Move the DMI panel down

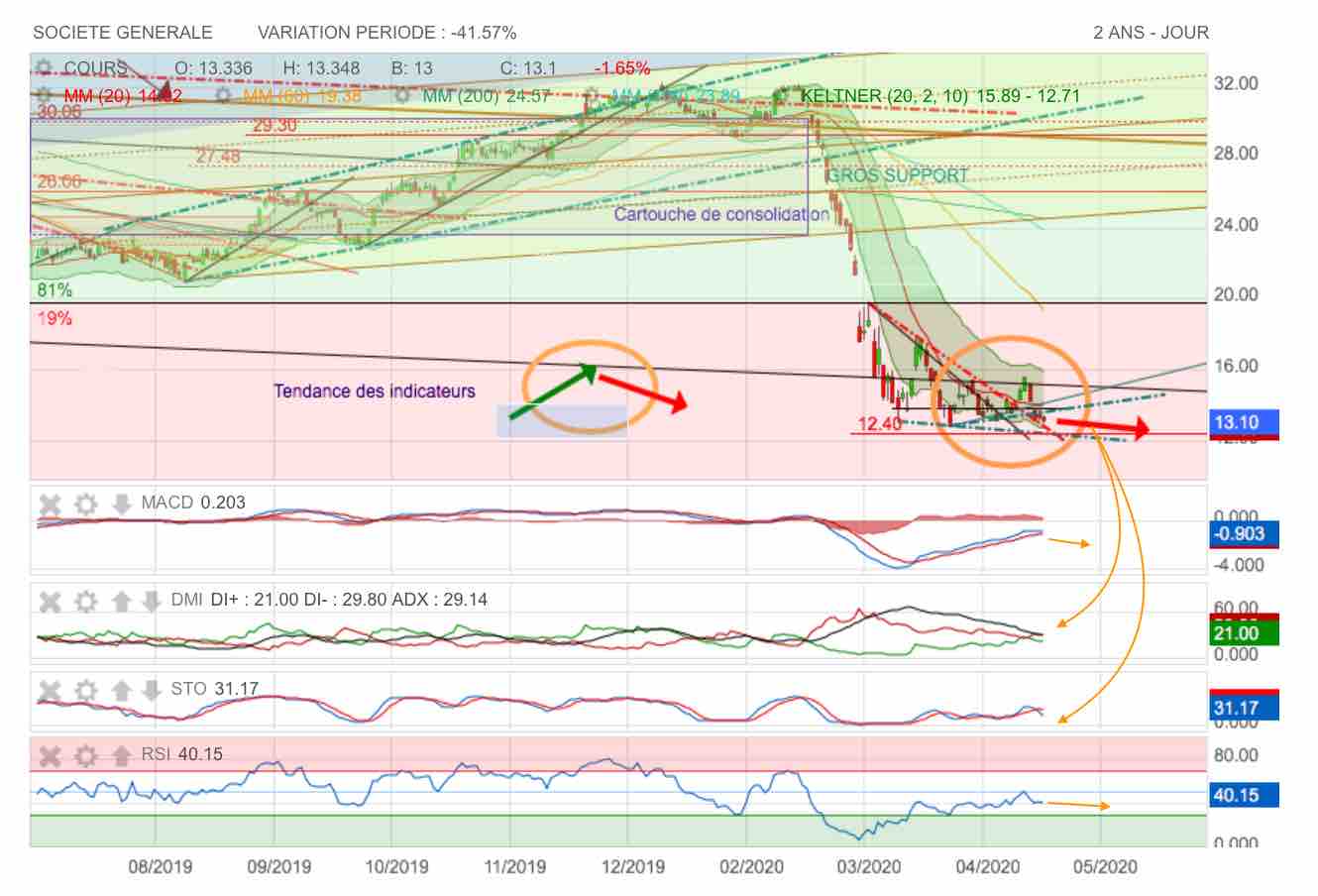pyautogui.click(x=152, y=602)
